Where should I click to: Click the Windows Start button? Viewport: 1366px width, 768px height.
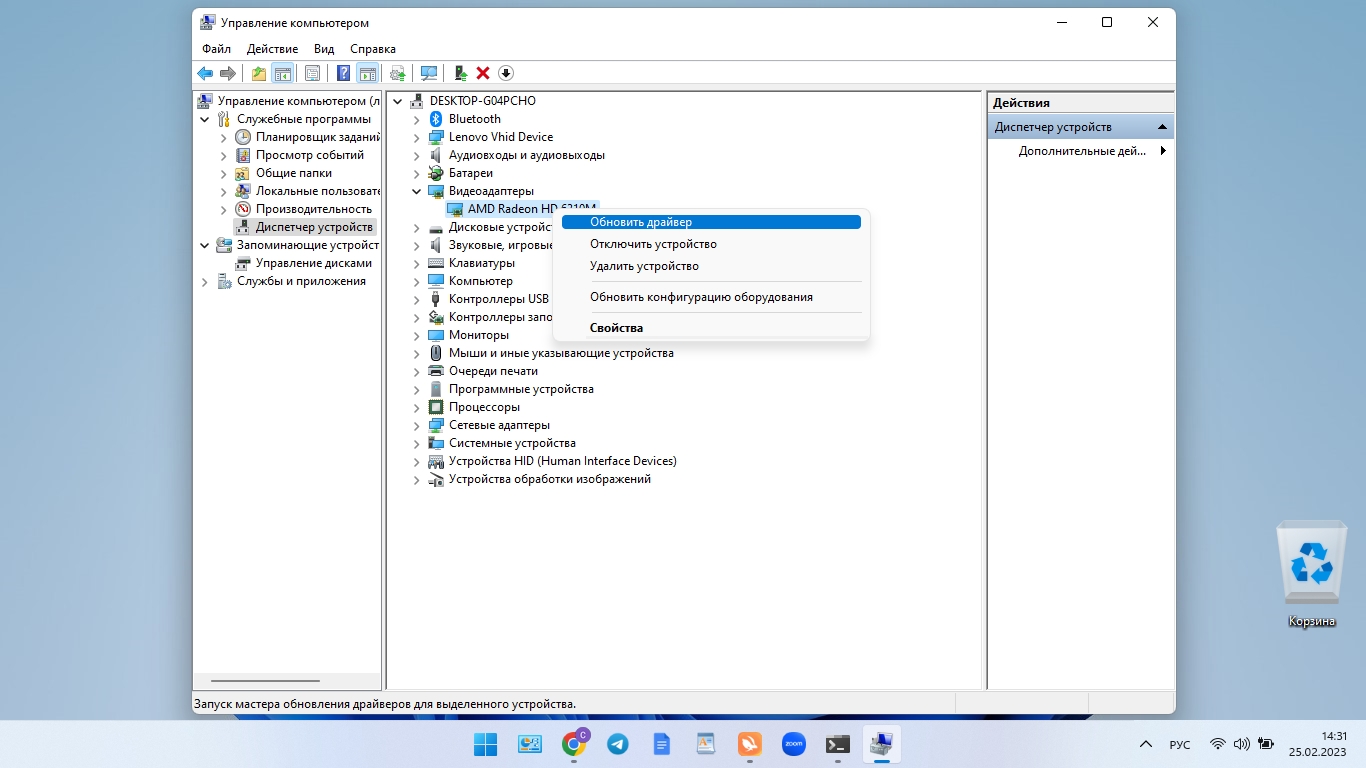coord(485,744)
